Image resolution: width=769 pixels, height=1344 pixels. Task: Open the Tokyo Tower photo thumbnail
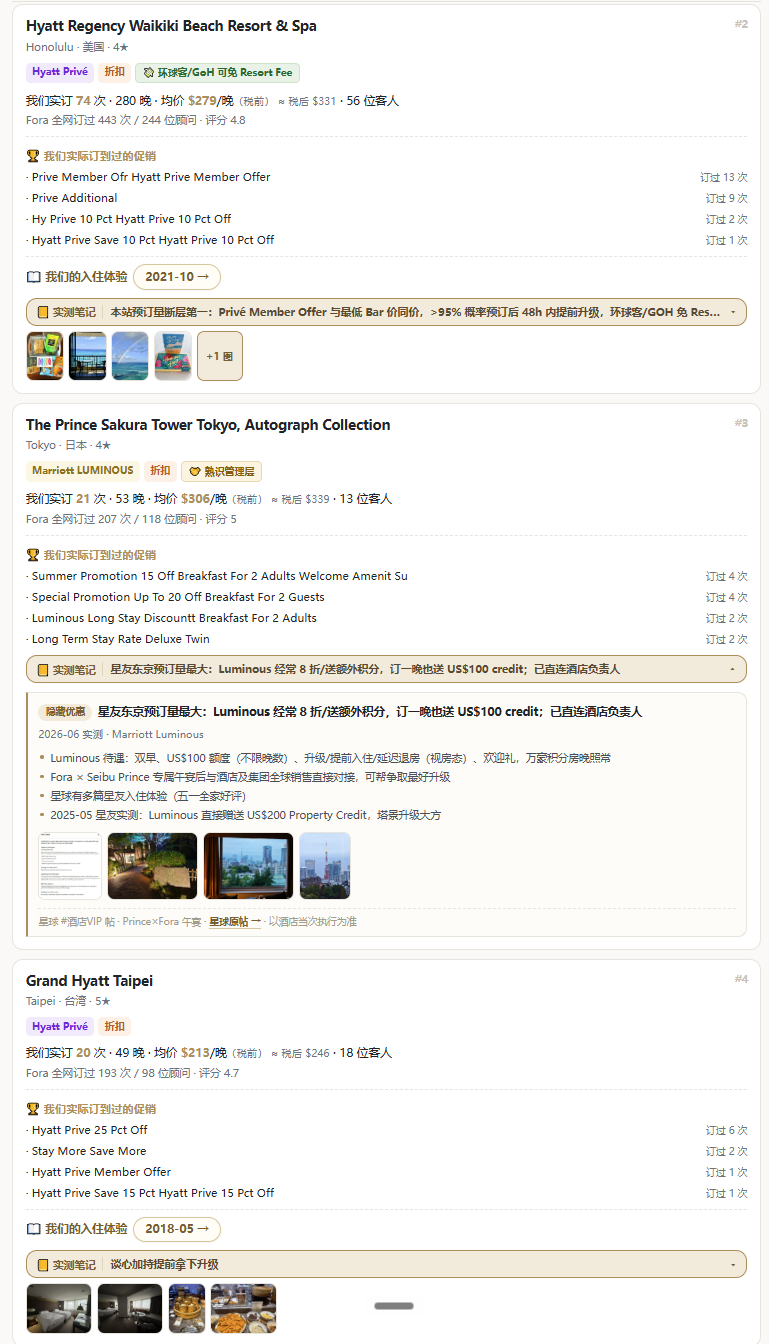coord(325,866)
